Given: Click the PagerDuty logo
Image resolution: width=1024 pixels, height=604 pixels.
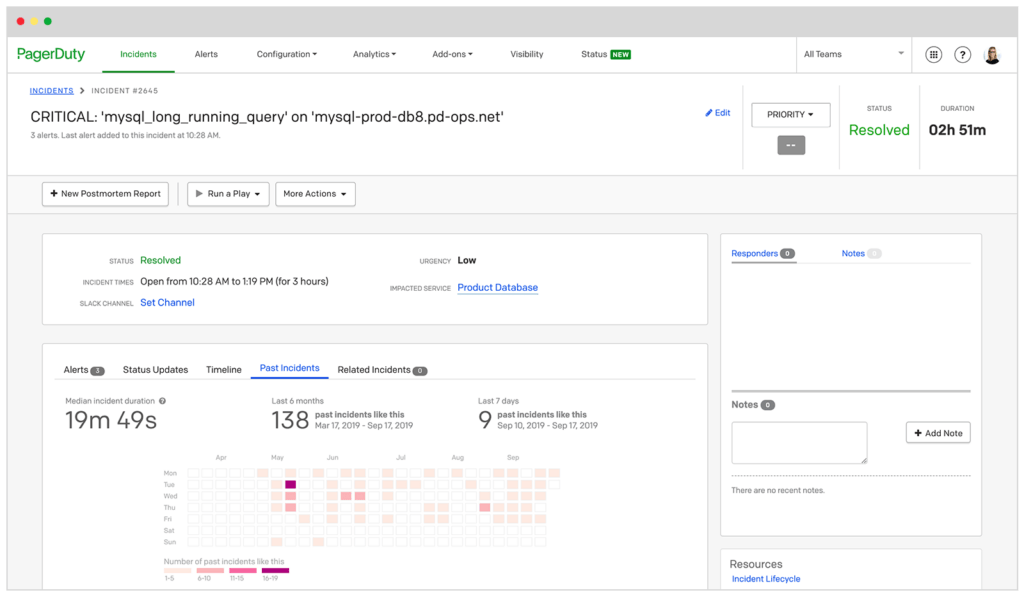Looking at the screenshot, I should pyautogui.click(x=51, y=54).
